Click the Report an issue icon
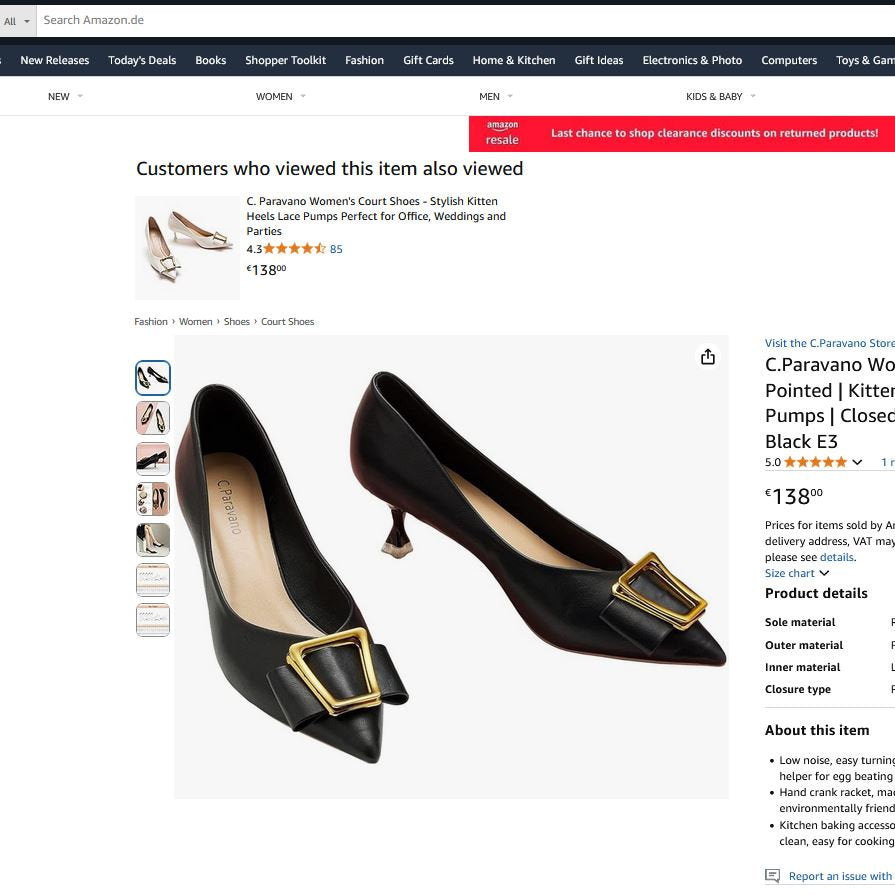The image size is (895, 895). coord(772,876)
